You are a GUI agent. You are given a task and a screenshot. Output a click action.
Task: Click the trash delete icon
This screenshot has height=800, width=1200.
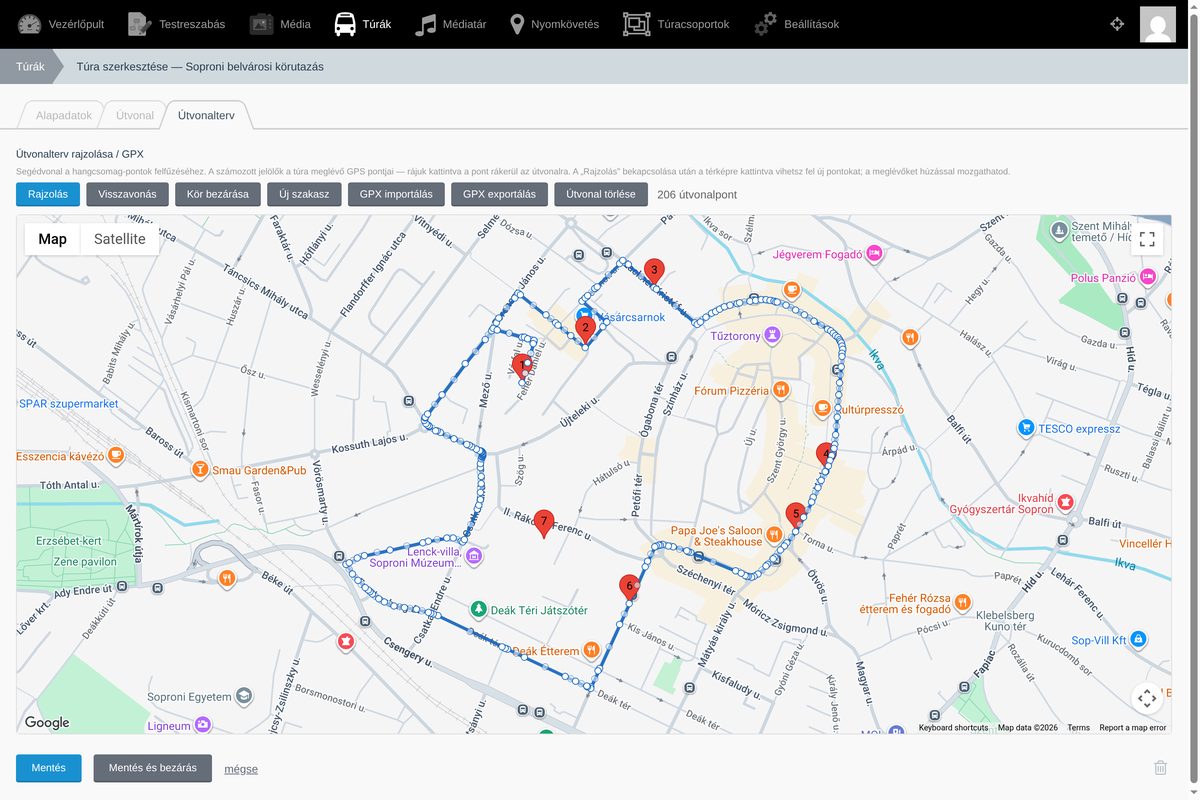pos(1160,768)
